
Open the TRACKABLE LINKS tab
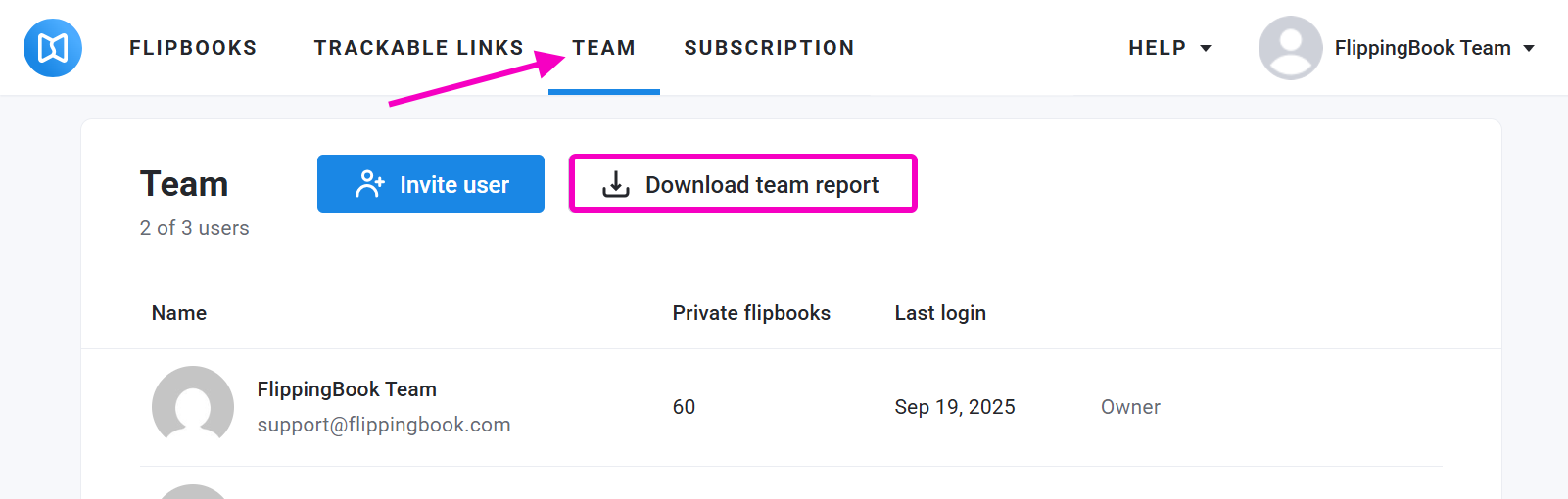click(418, 48)
